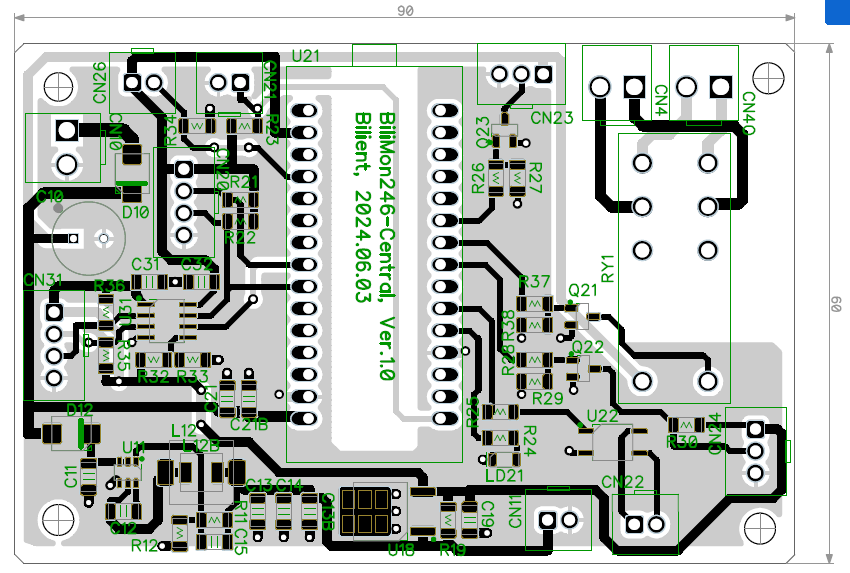Select the C15 capacitor label
The width and height of the screenshot is (850, 573).
(241, 542)
